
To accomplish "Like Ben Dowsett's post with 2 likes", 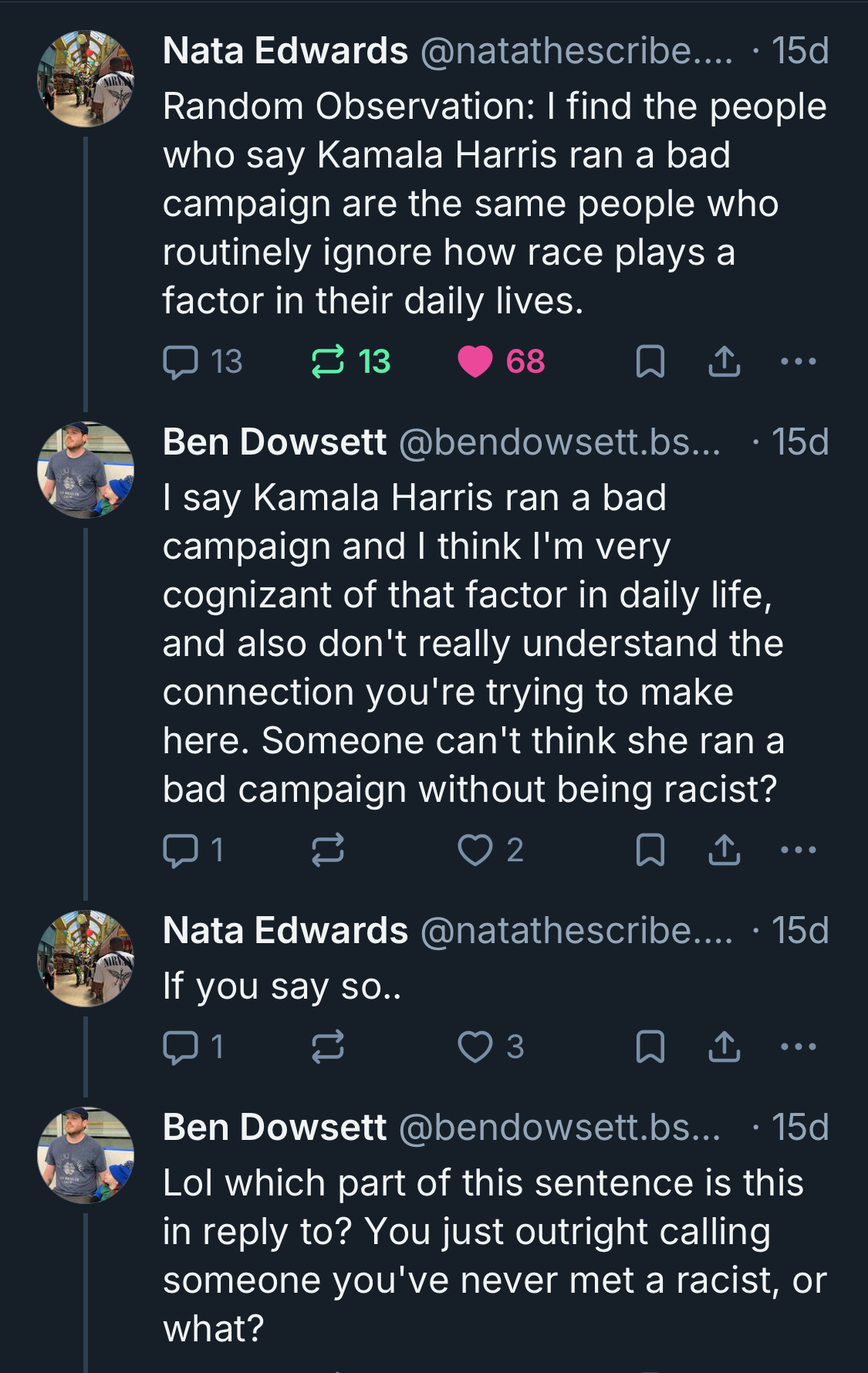I will (475, 851).
